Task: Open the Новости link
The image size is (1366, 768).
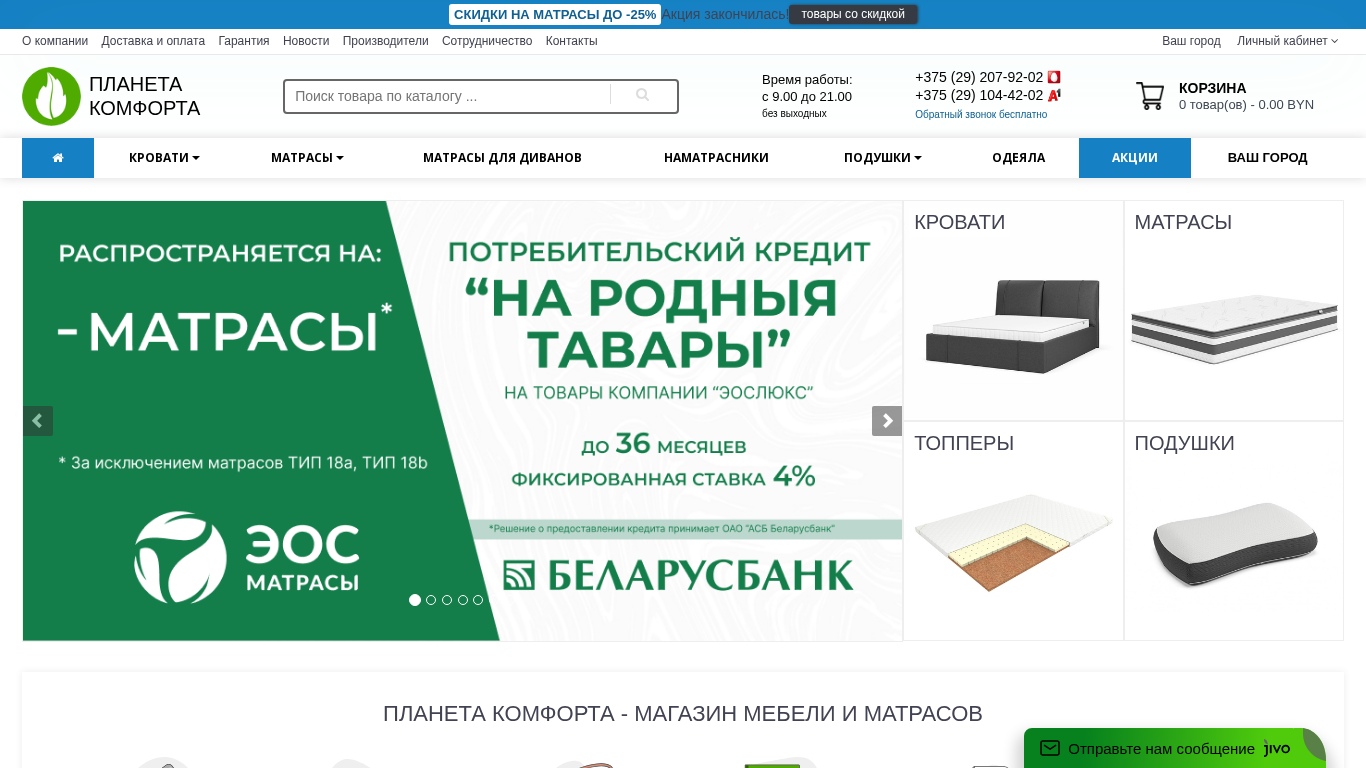Action: [306, 41]
